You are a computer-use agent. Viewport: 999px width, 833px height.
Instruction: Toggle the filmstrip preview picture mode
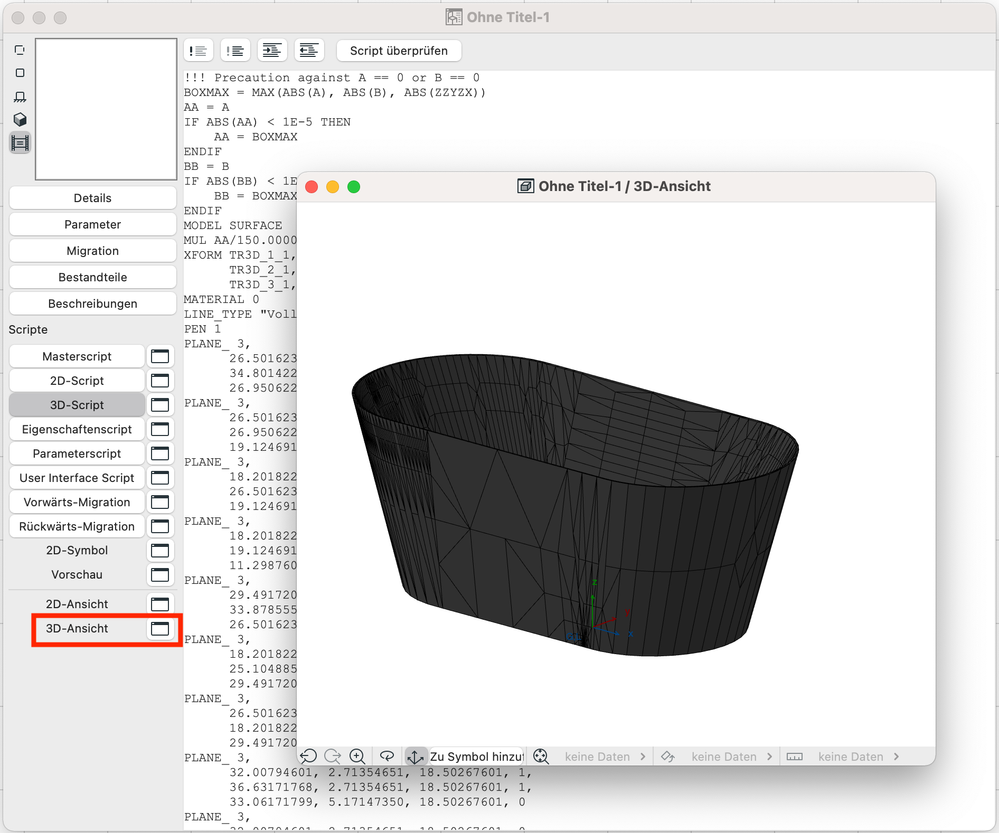point(20,143)
